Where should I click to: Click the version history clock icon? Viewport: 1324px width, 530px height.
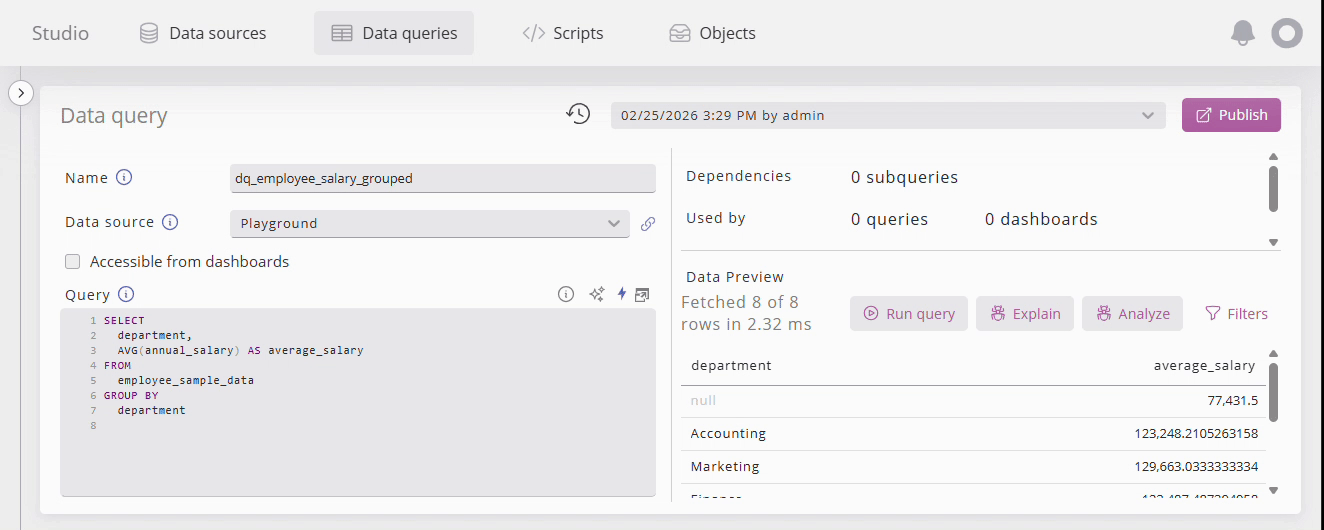[578, 114]
